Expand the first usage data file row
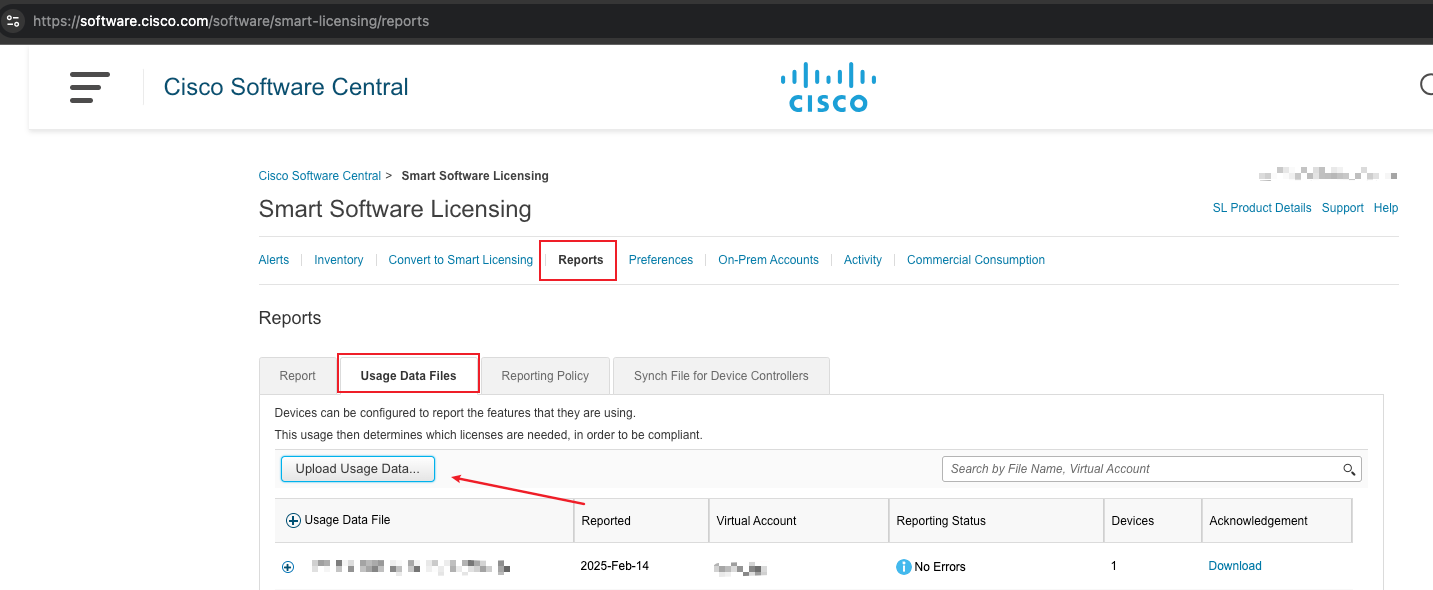Viewport: 1433px width, 590px height. coord(288,567)
